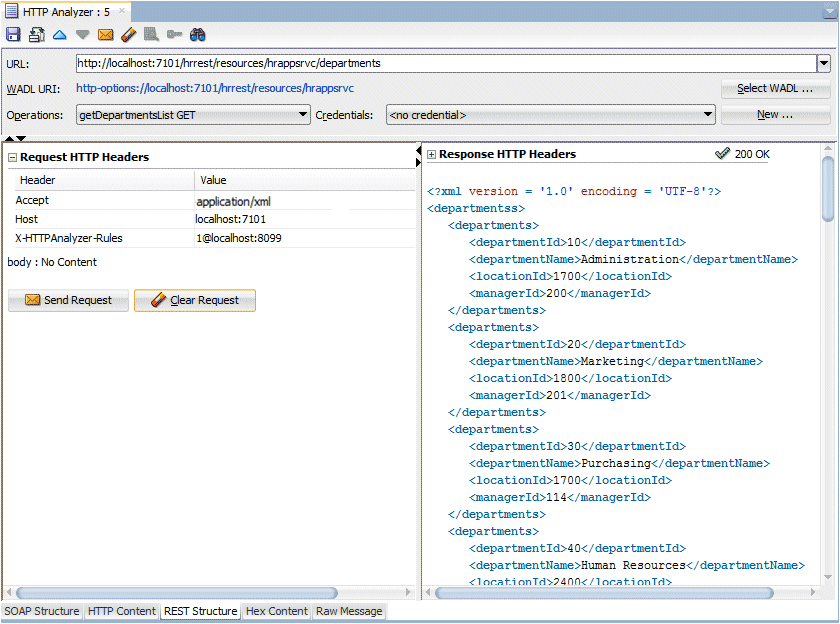The width and height of the screenshot is (840, 624).
Task: Click the Select WADL ... button
Action: pos(775,88)
